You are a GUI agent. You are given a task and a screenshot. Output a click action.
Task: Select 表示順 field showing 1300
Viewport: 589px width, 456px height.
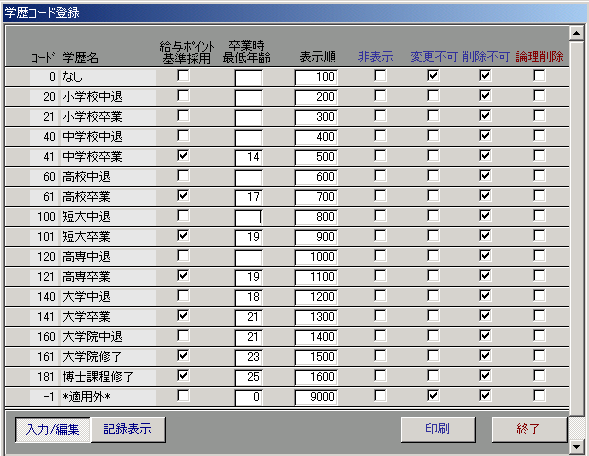316,317
